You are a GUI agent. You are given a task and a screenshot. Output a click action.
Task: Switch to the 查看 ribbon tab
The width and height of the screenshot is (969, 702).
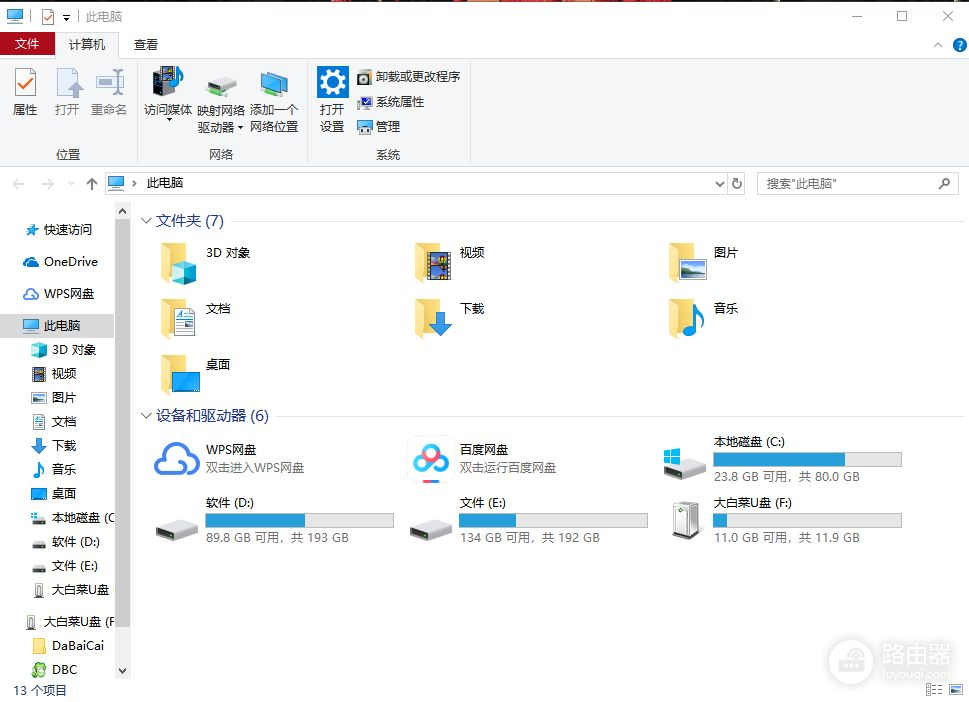tap(146, 44)
